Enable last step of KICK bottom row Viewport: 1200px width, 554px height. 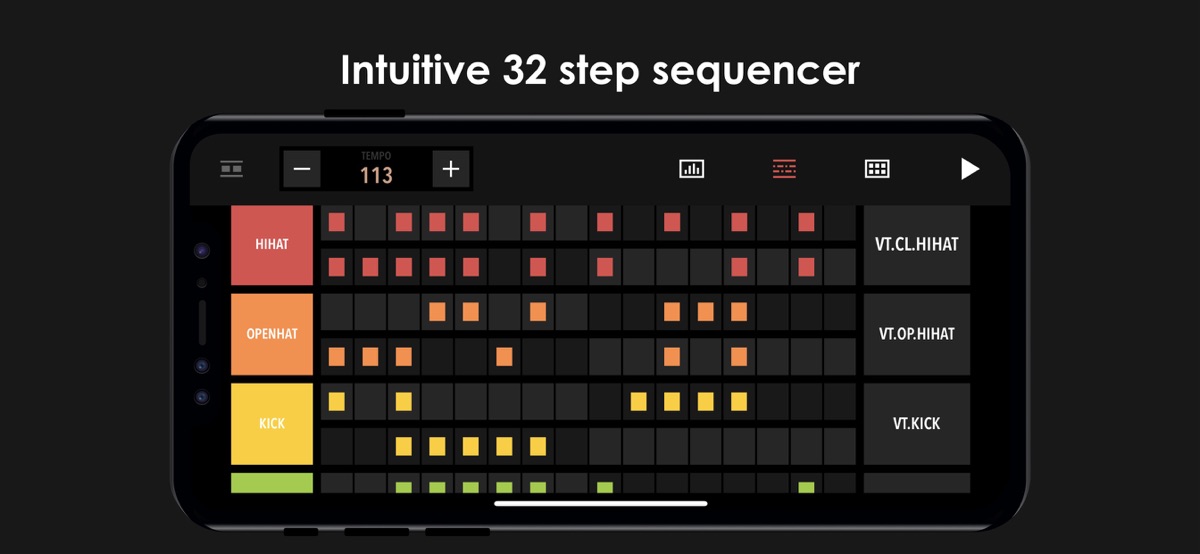click(840, 445)
